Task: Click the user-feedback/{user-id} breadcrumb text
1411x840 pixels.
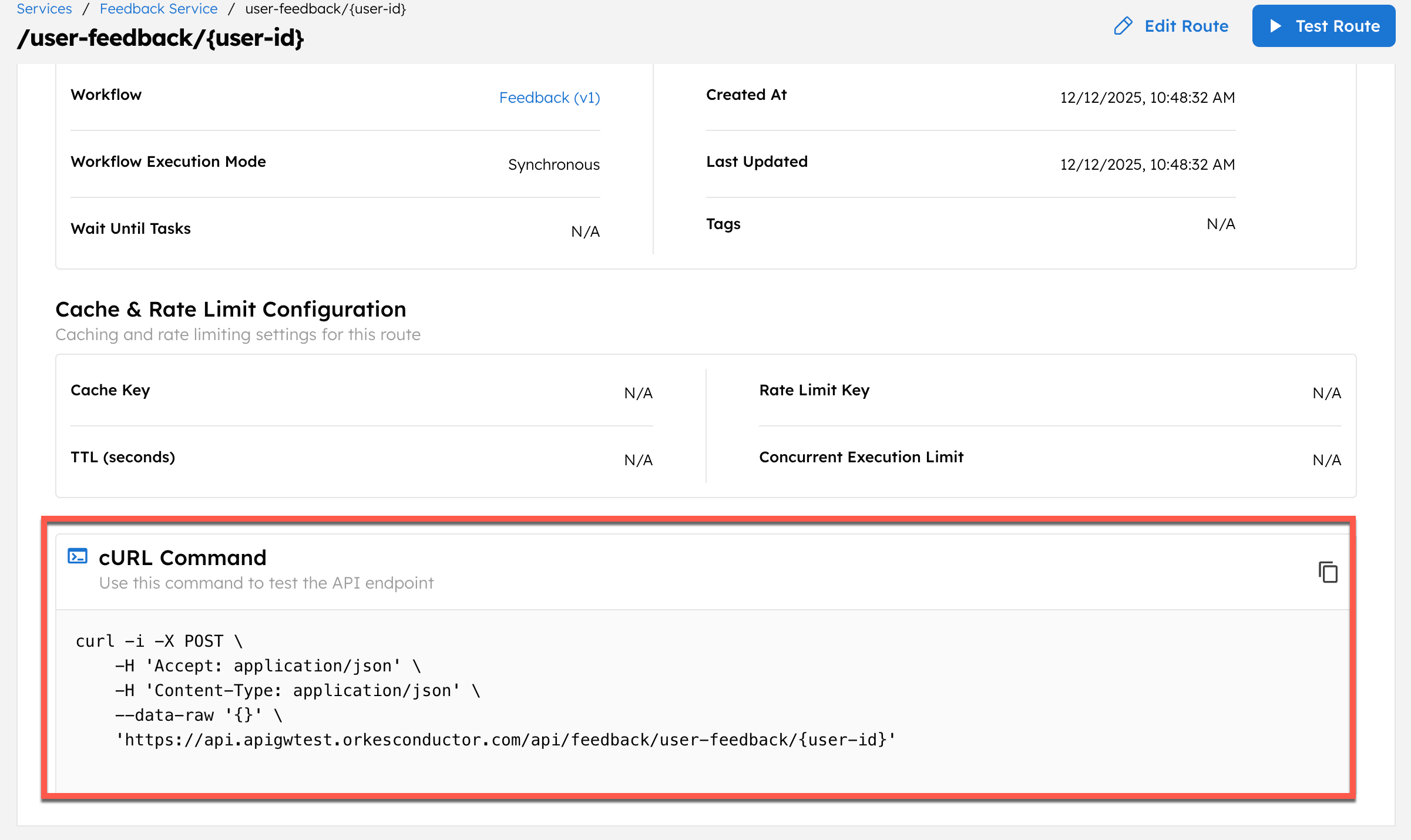Action: 325,9
